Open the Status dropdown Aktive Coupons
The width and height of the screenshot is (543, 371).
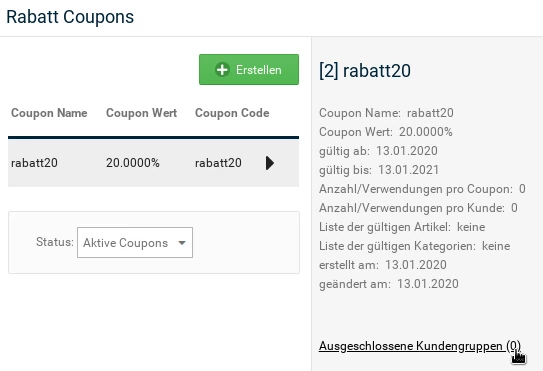point(135,242)
